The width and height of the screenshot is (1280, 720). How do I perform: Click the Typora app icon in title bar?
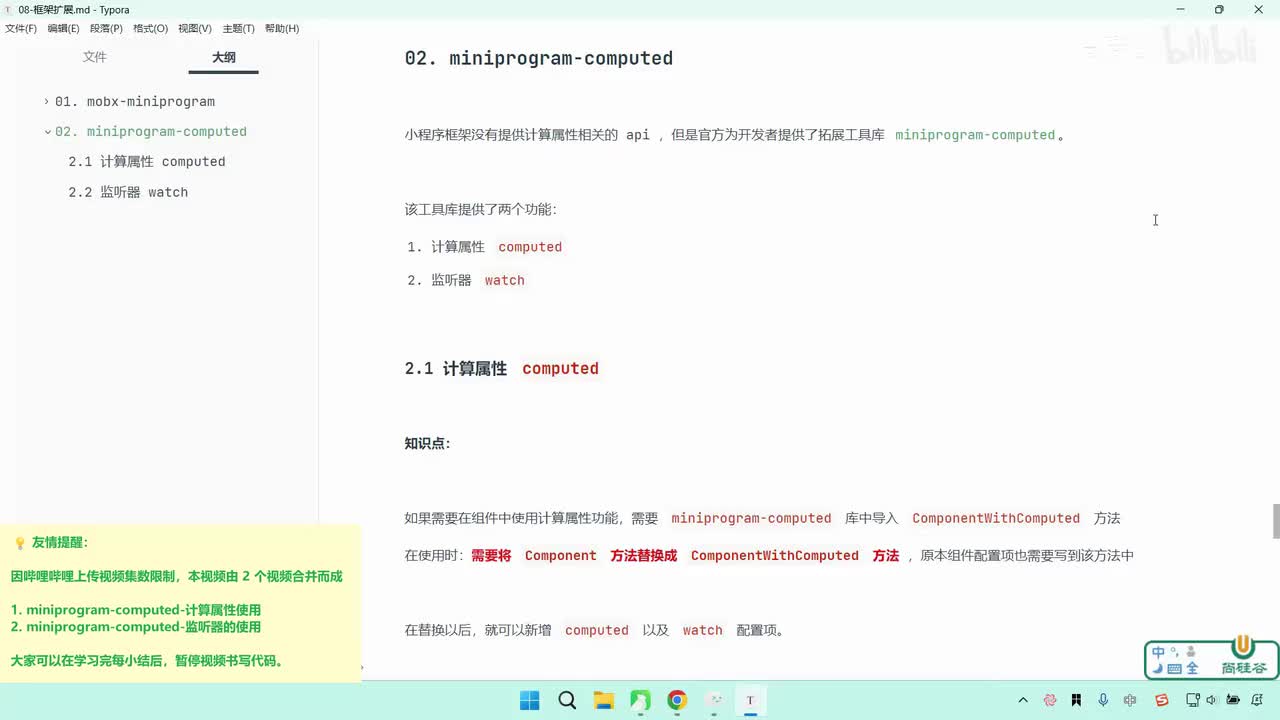coord(8,9)
